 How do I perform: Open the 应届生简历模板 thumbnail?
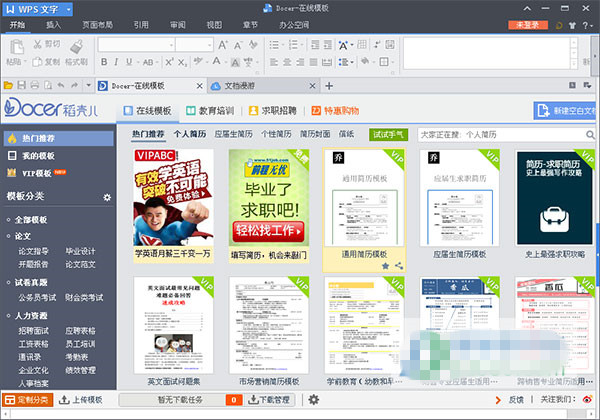pyautogui.click(x=459, y=197)
